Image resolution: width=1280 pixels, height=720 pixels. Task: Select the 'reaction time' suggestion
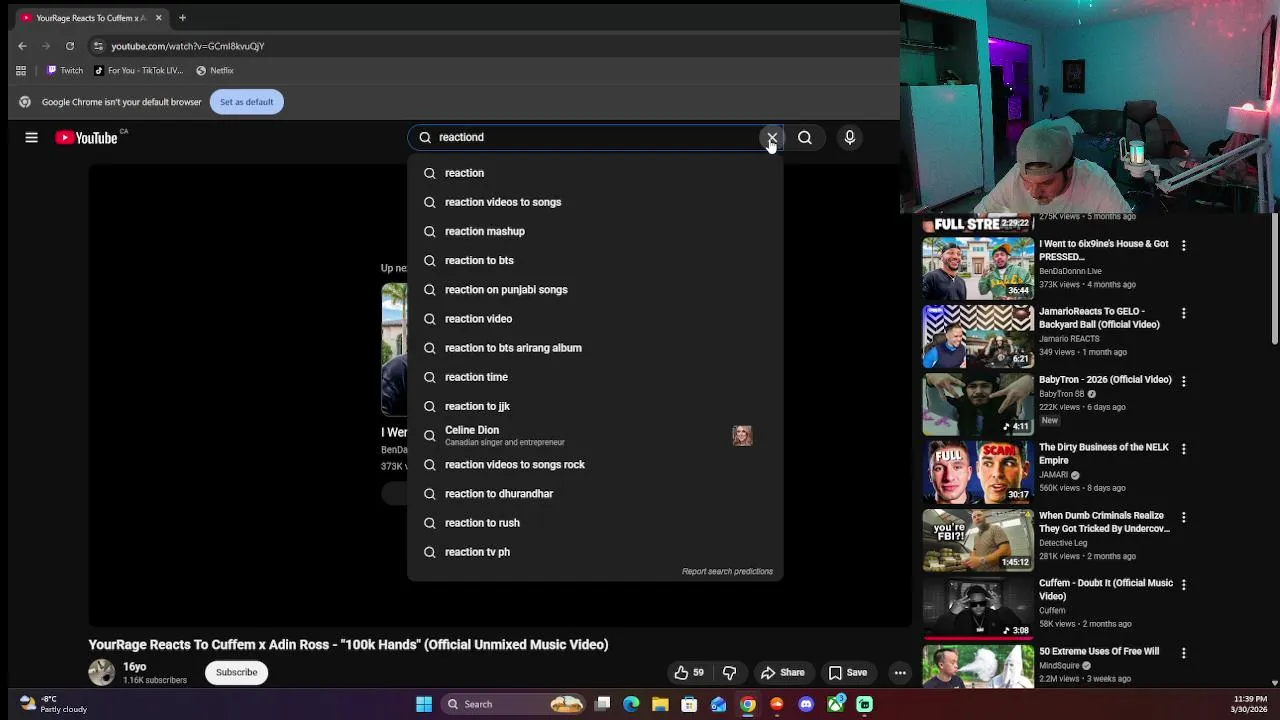[595, 377]
